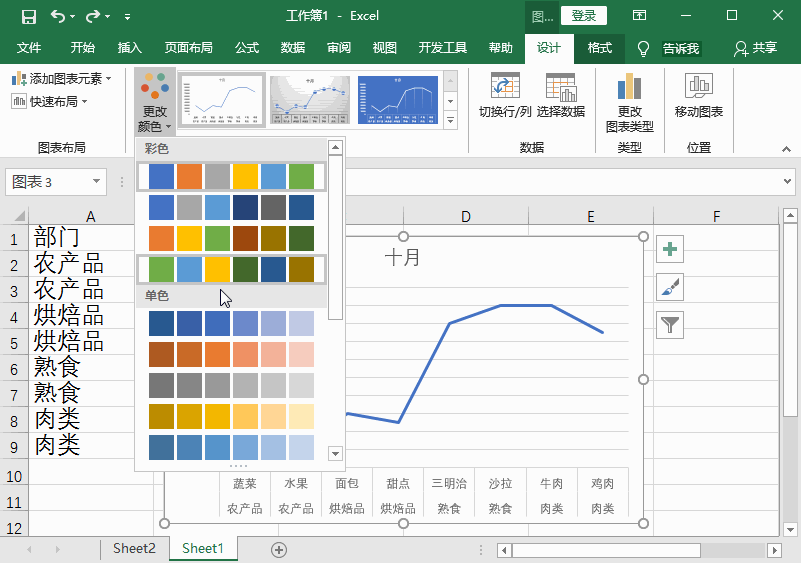Click the 登录 sign-in button
Image resolution: width=801 pixels, height=563 pixels.
[x=583, y=16]
